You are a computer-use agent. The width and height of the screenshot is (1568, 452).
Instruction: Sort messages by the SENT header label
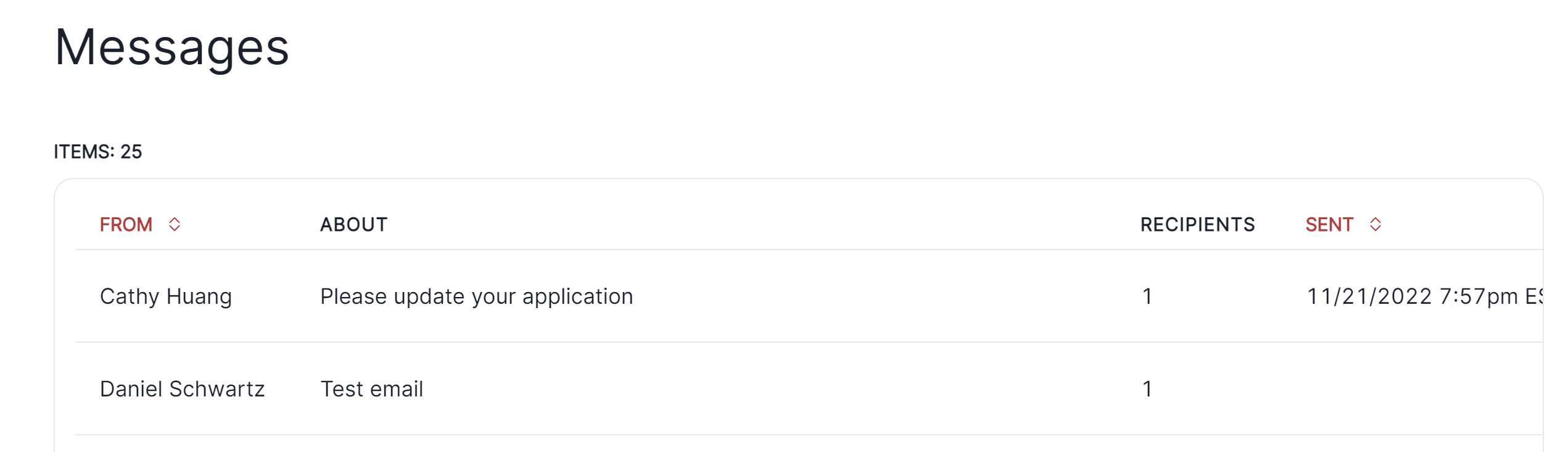tap(1329, 225)
